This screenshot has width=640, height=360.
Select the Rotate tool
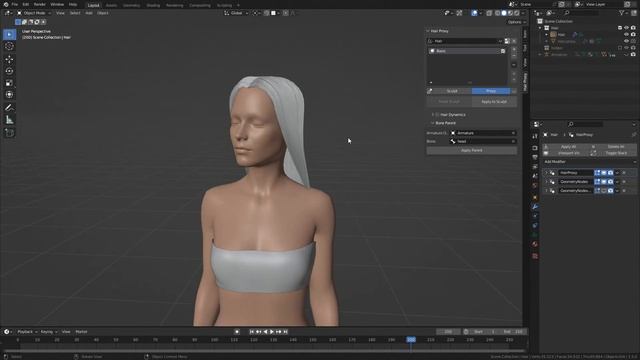[9, 71]
